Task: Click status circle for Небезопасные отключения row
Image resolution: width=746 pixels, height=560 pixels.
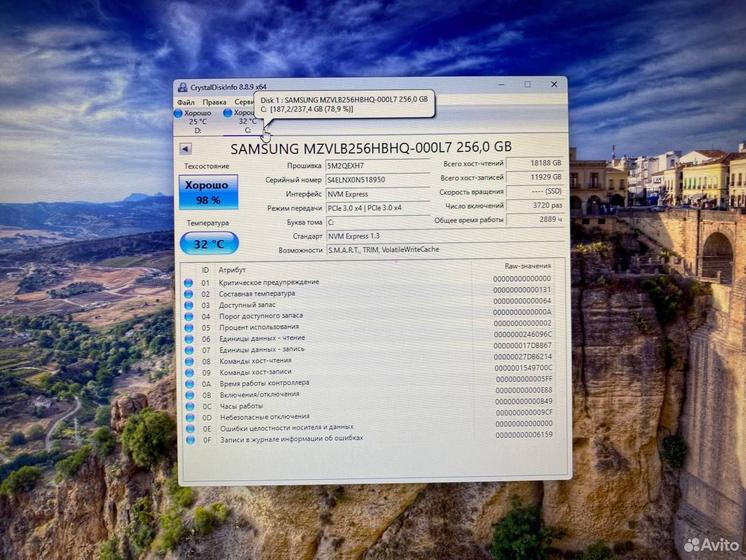Action: [x=190, y=418]
